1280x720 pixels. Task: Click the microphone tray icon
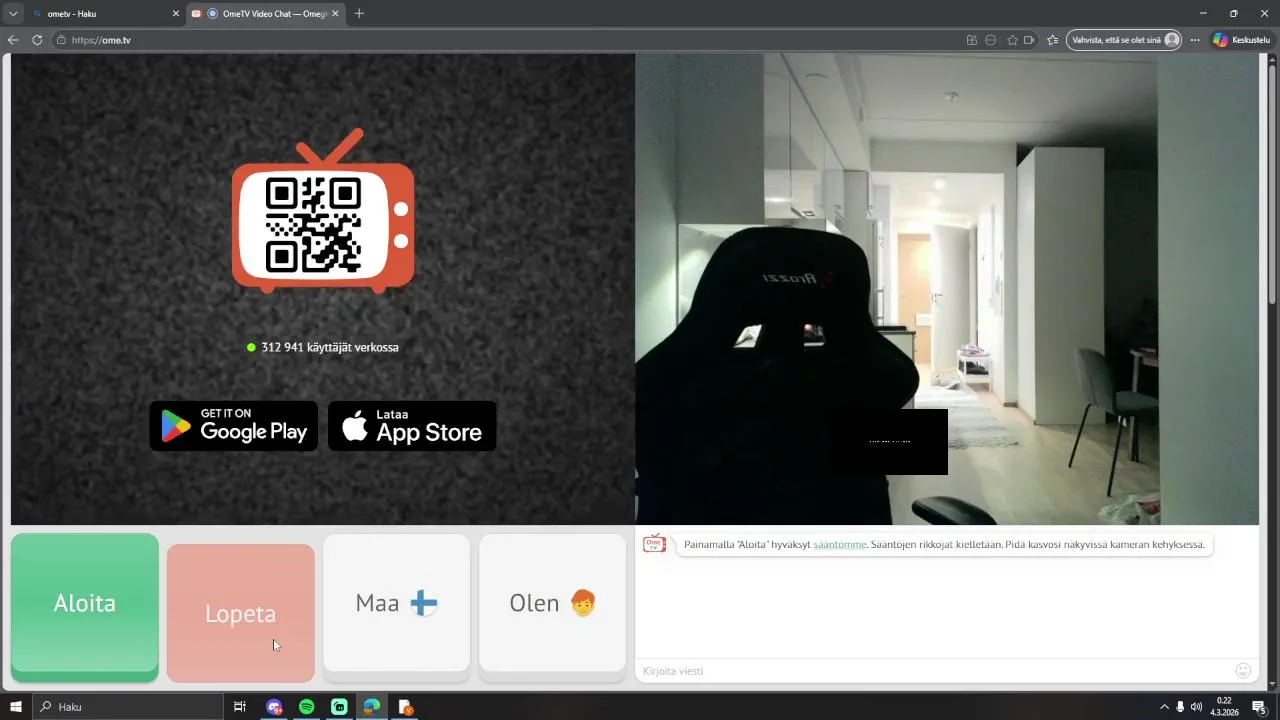[1180, 707]
